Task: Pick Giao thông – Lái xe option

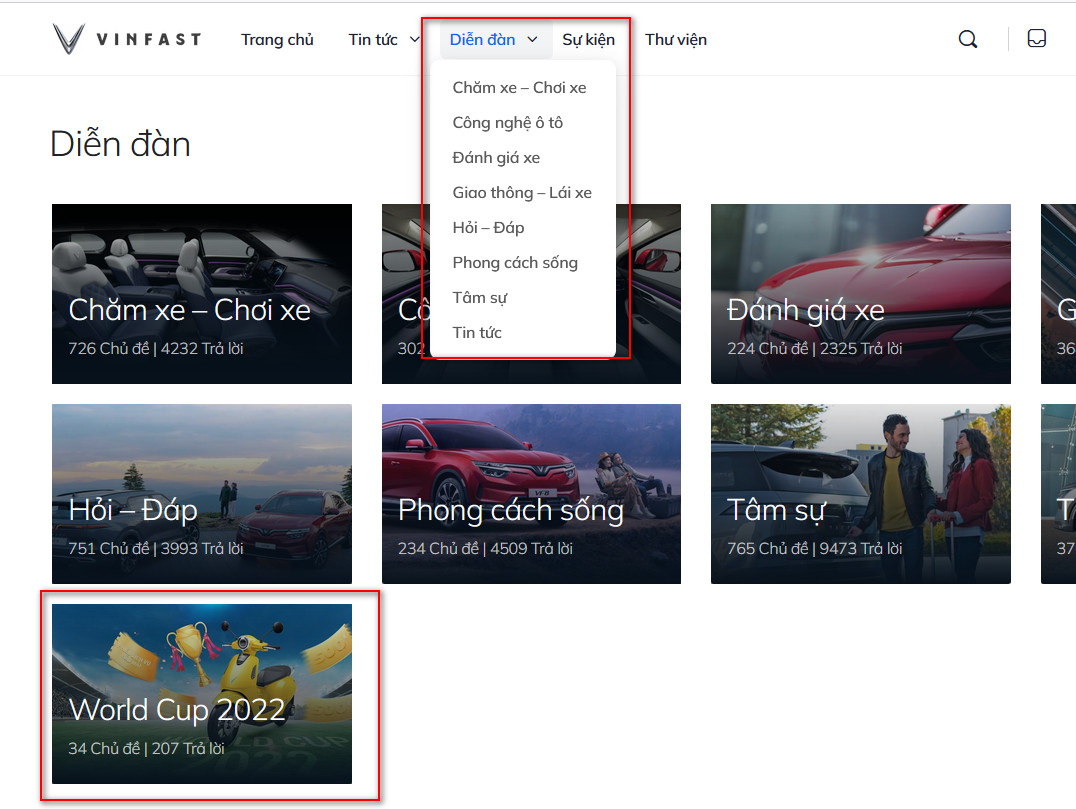Action: click(x=521, y=193)
